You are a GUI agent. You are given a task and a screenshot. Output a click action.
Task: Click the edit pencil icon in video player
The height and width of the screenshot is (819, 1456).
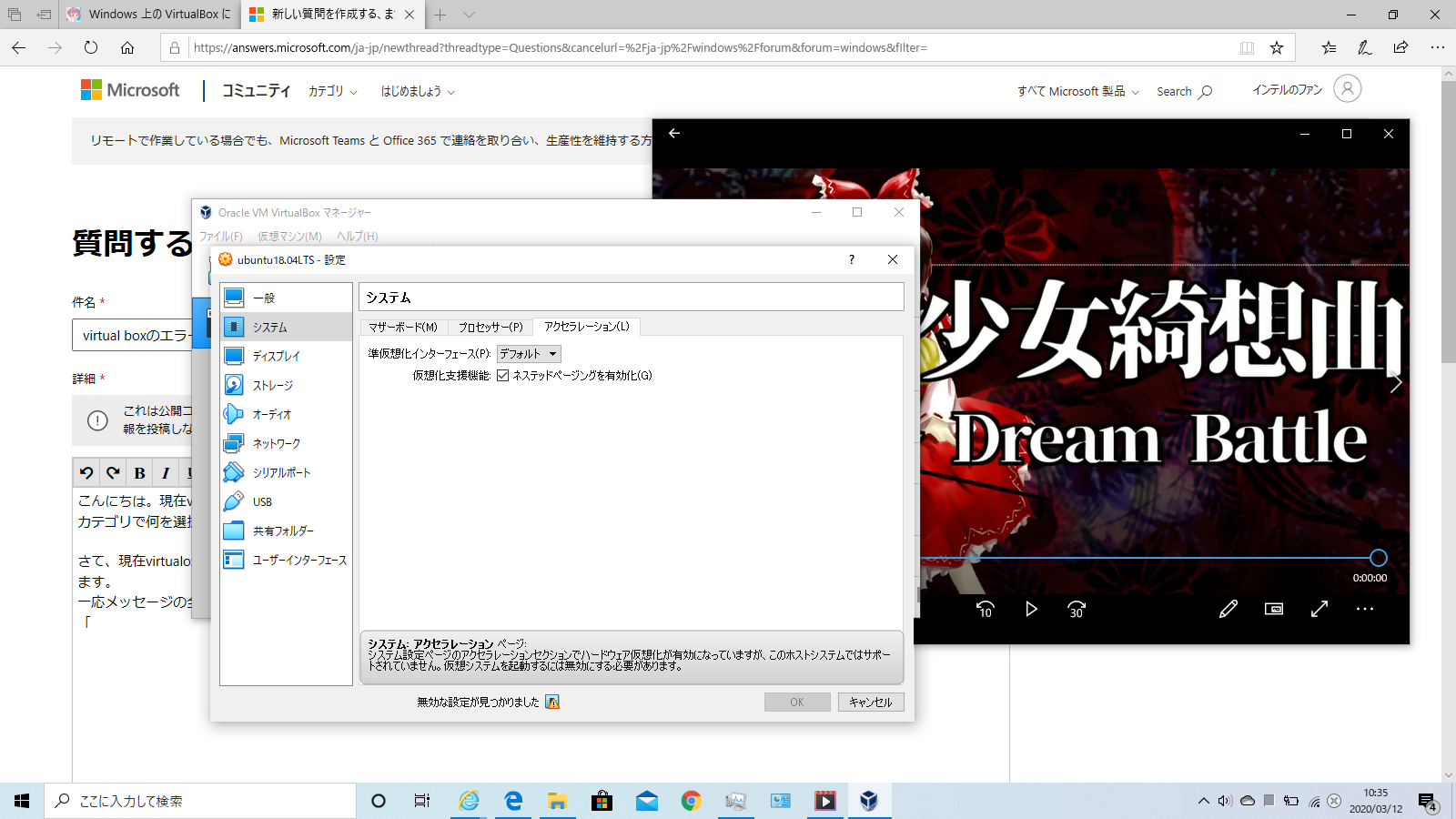pyautogui.click(x=1228, y=609)
